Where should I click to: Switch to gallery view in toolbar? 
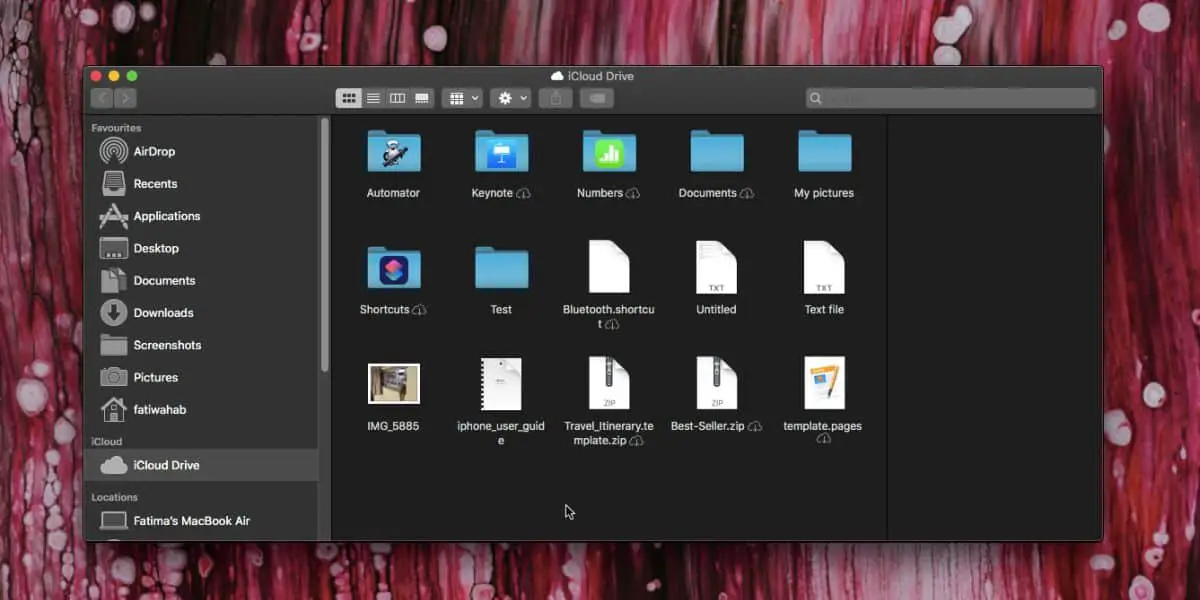[421, 98]
